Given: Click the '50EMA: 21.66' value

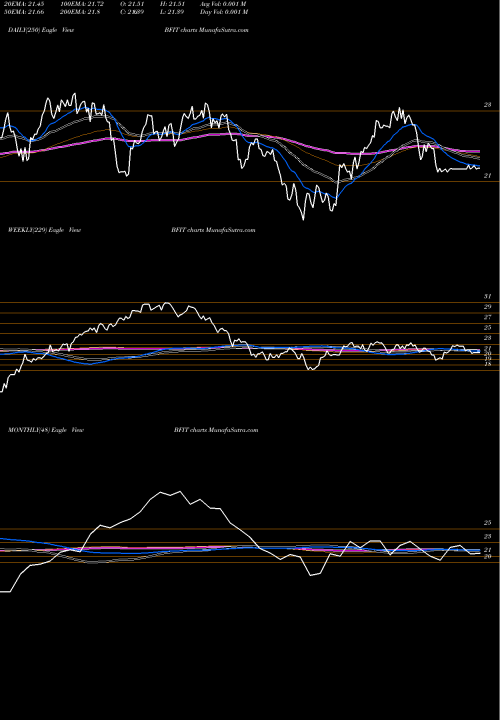Looking at the screenshot, I should [x=22, y=12].
